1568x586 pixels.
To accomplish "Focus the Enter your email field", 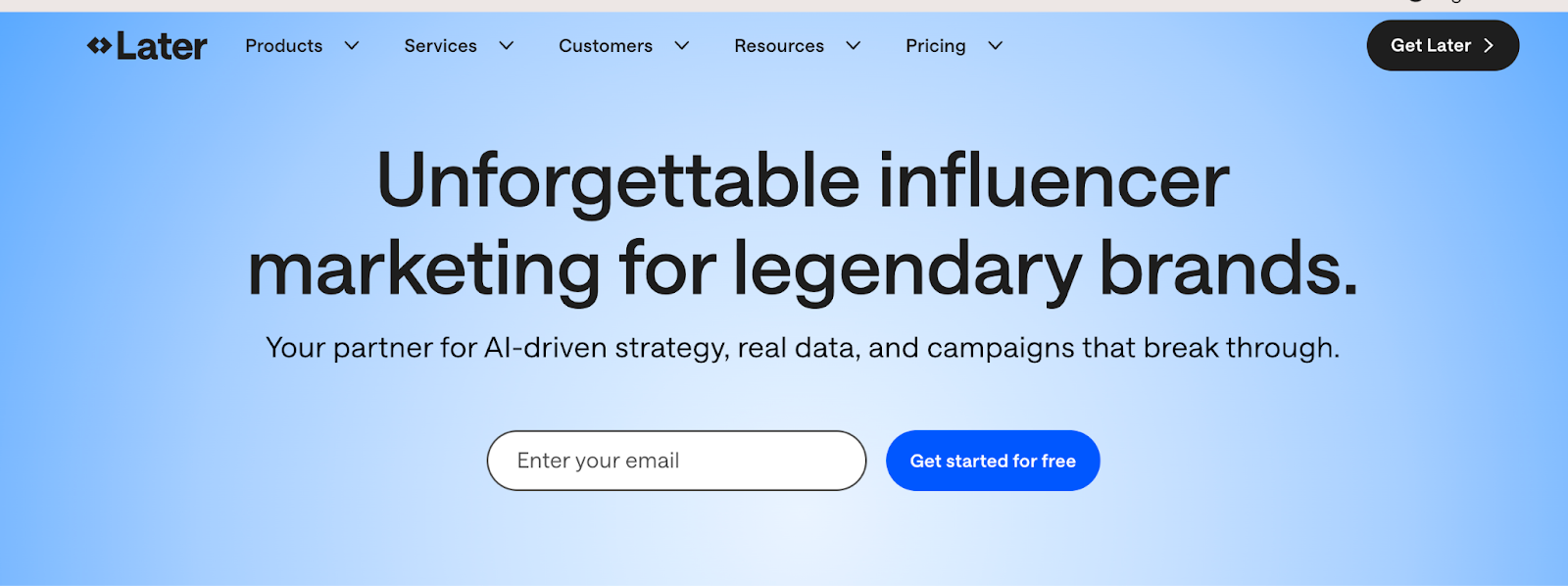I will click(676, 461).
